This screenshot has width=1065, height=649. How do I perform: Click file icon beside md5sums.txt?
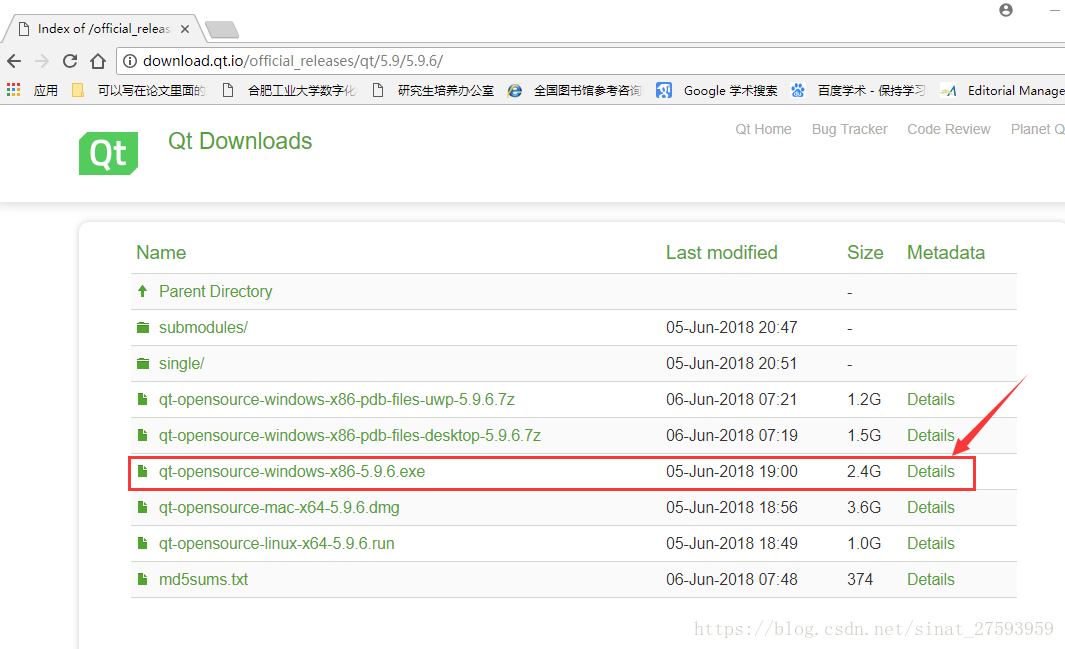click(143, 579)
